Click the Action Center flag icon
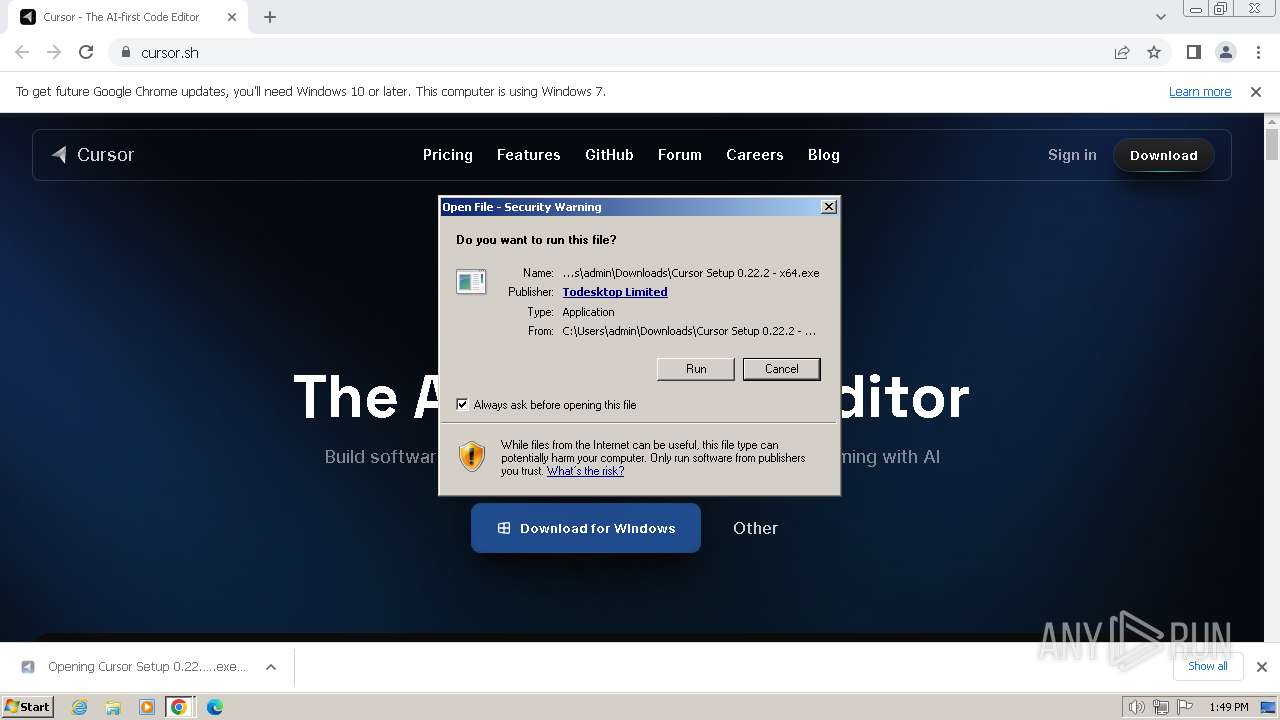Screen dimensions: 1280x720 [1185, 707]
